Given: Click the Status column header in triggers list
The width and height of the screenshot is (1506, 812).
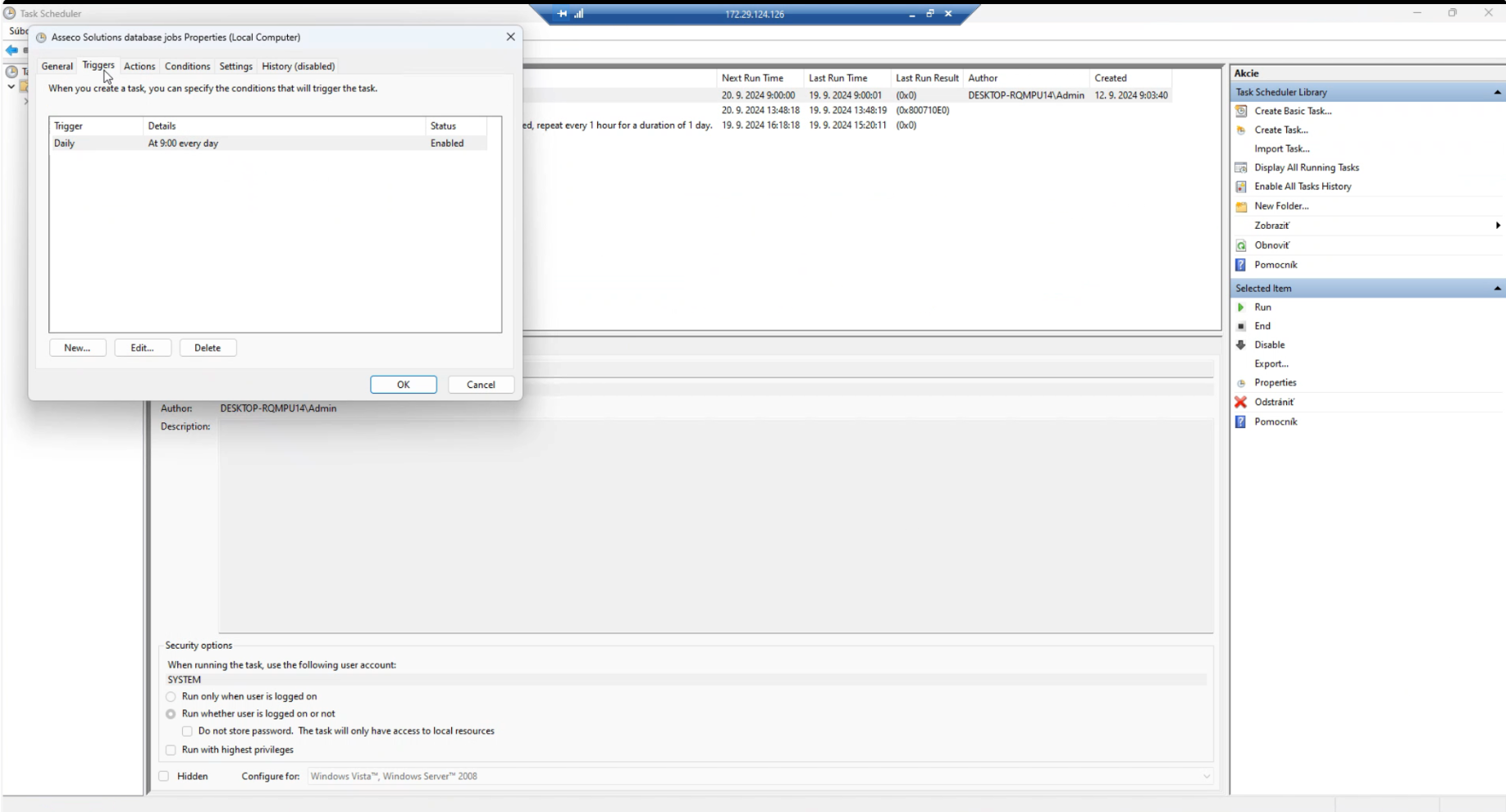Looking at the screenshot, I should click(456, 125).
